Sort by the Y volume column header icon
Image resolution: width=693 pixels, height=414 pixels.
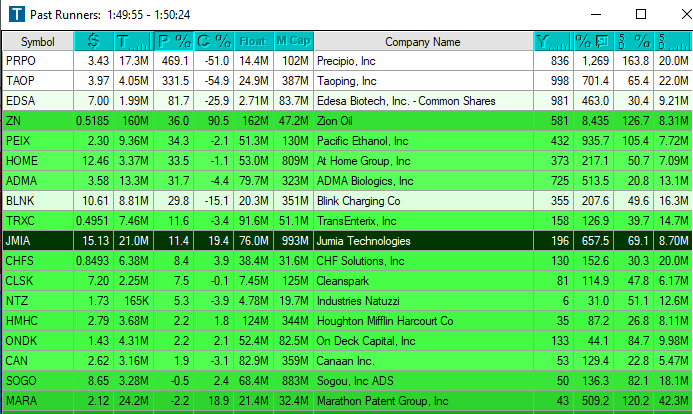[x=553, y=41]
